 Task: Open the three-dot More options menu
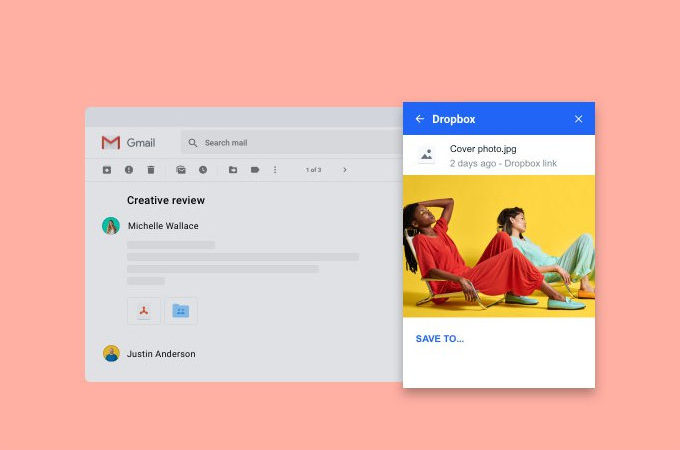click(275, 170)
